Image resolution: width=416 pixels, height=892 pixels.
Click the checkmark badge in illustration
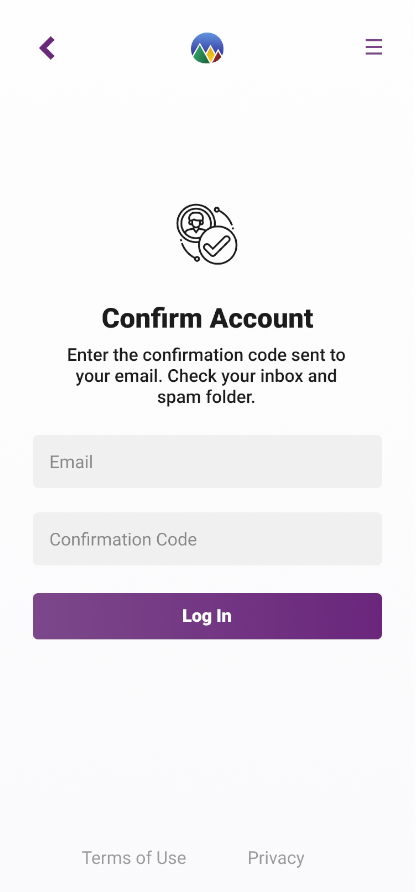point(218,245)
